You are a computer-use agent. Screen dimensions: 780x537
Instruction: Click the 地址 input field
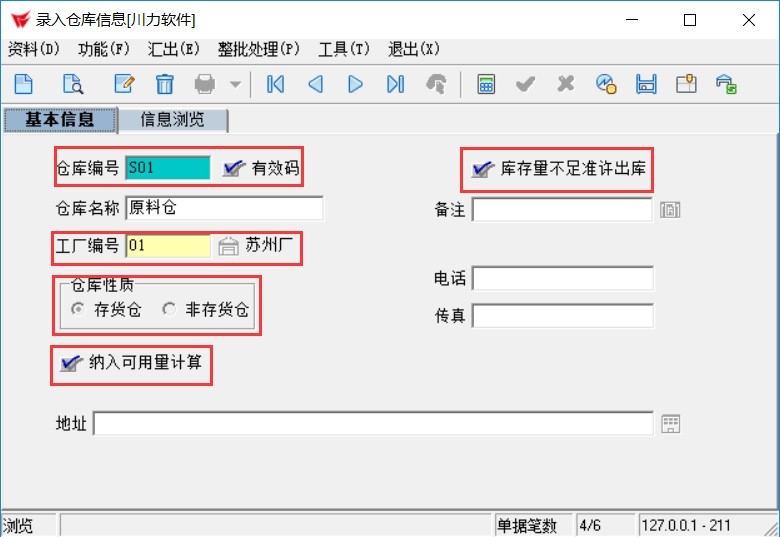tap(373, 424)
